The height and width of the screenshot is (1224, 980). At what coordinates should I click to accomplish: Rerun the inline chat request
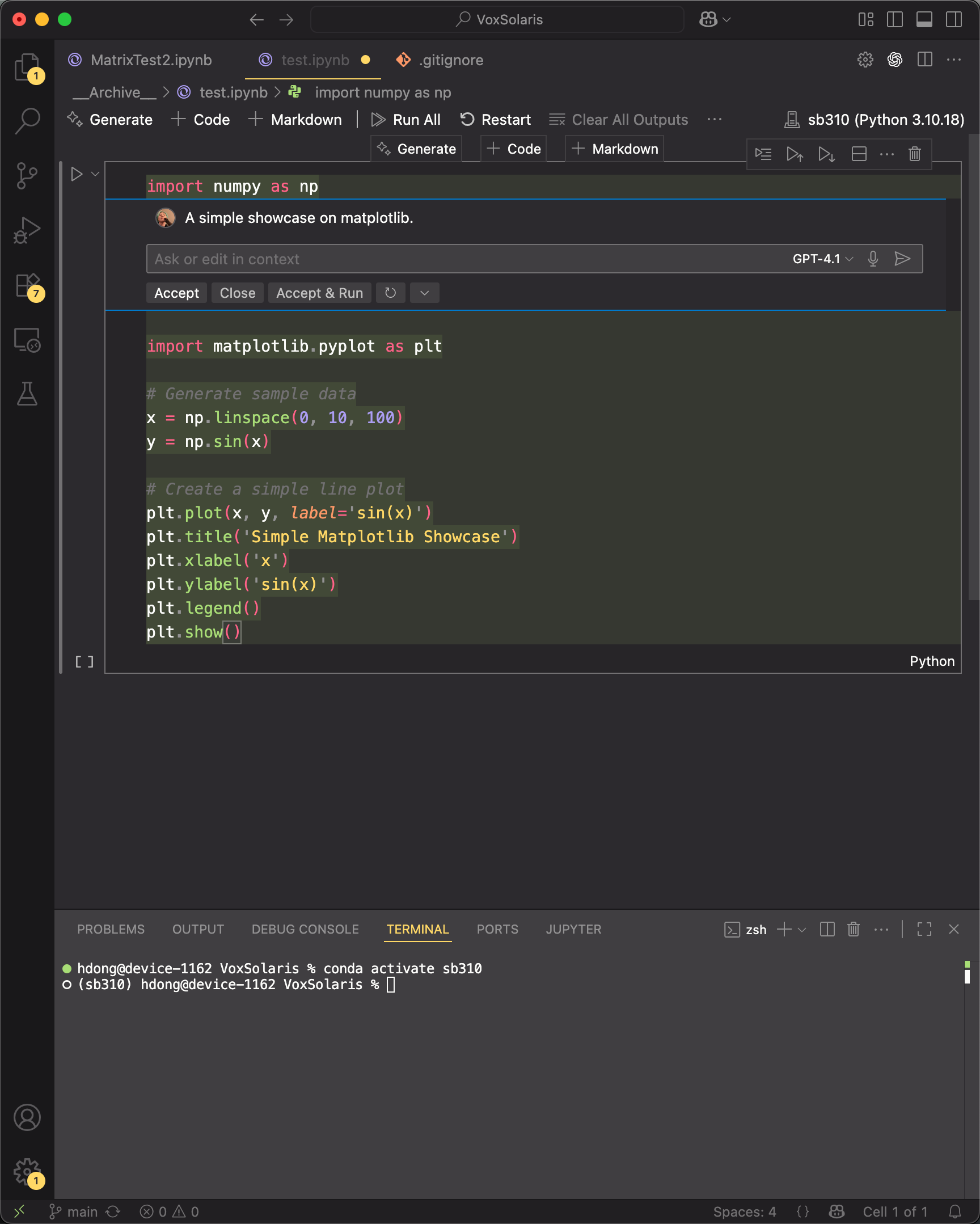390,293
